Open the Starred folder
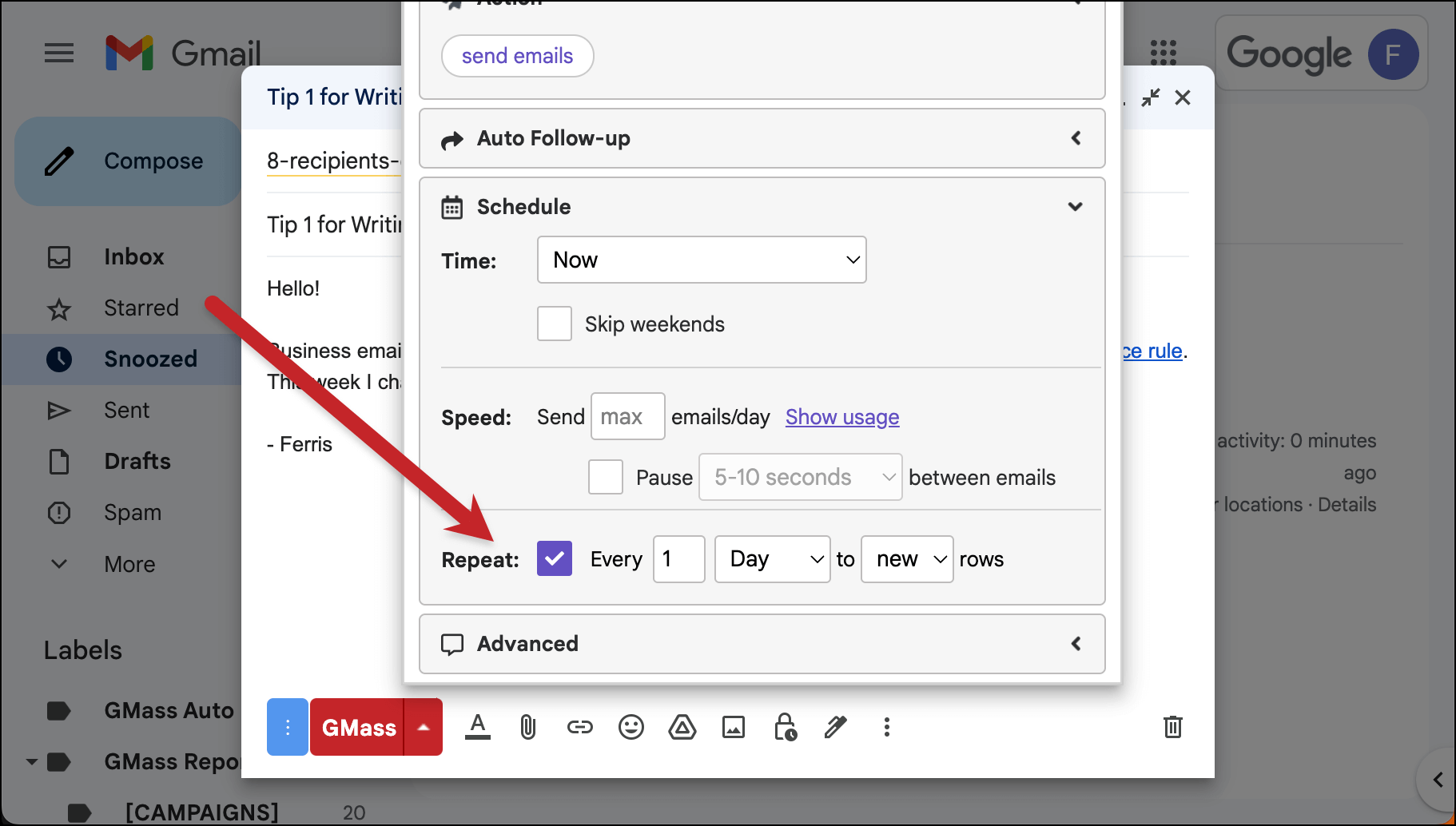Screen dimensions: 1456x826 point(141,308)
